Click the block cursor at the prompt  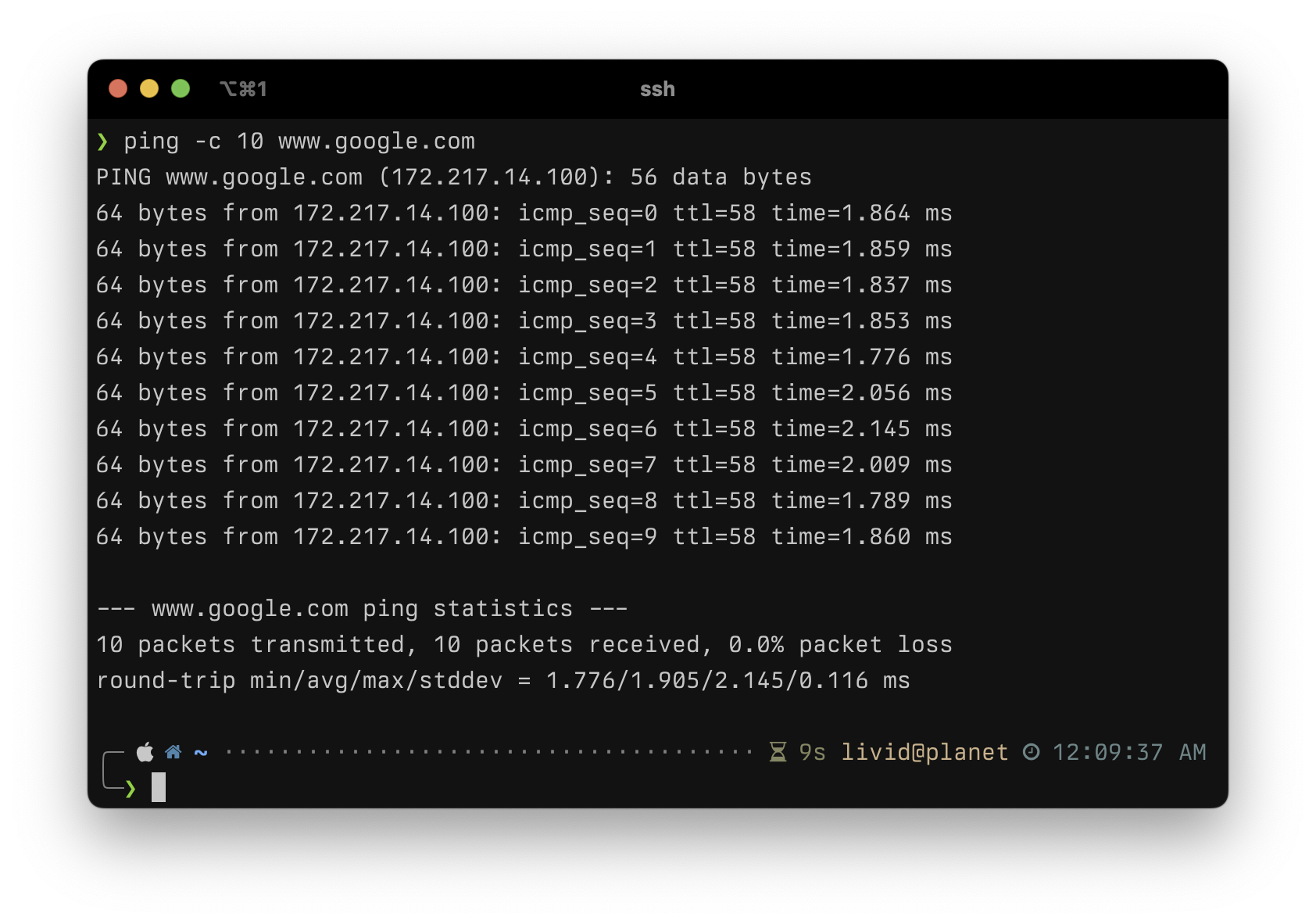[x=159, y=787]
